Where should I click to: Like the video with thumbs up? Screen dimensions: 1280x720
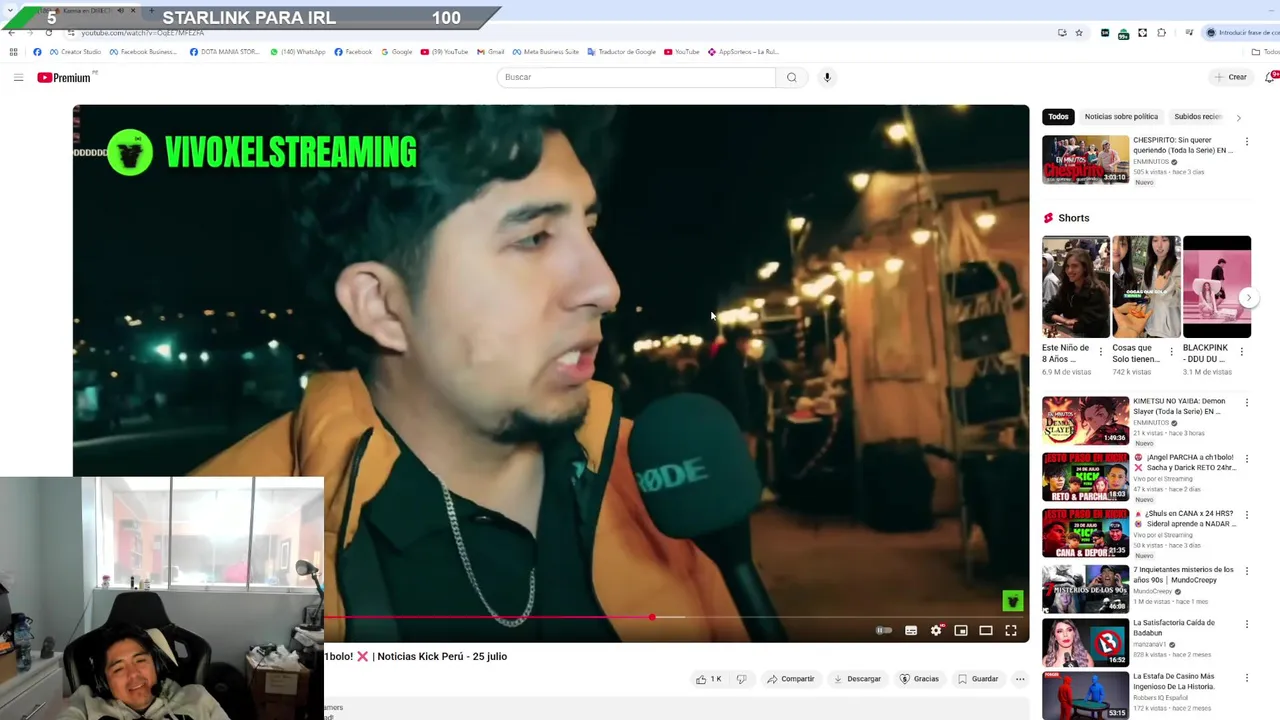click(709, 679)
